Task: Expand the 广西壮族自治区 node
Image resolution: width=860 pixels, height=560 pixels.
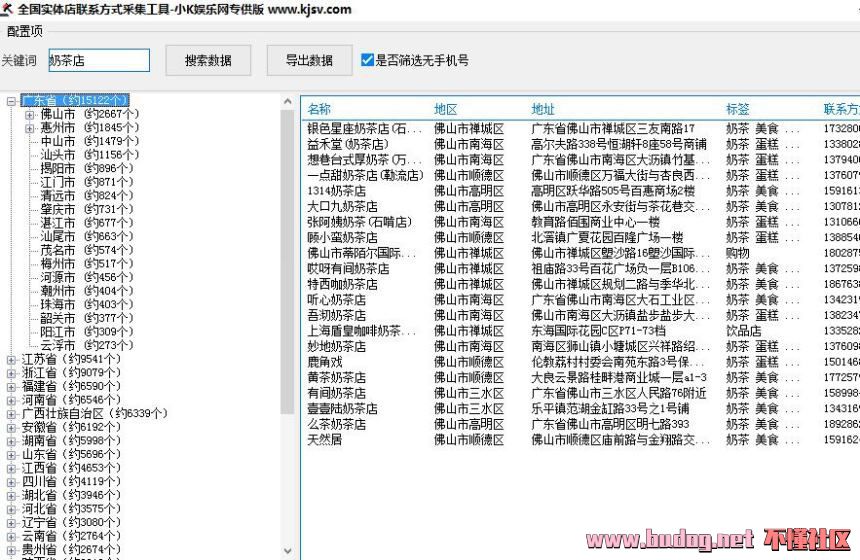Action: coord(11,413)
